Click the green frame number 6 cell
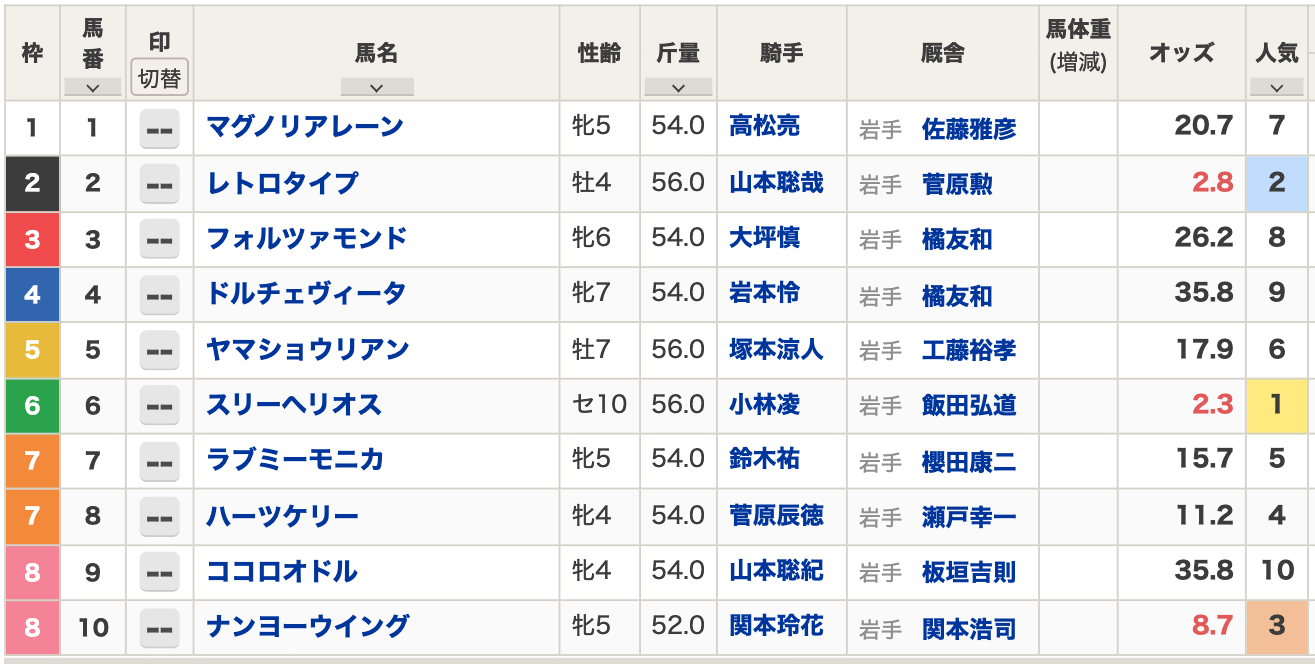This screenshot has width=1315, height=664. tap(32, 406)
